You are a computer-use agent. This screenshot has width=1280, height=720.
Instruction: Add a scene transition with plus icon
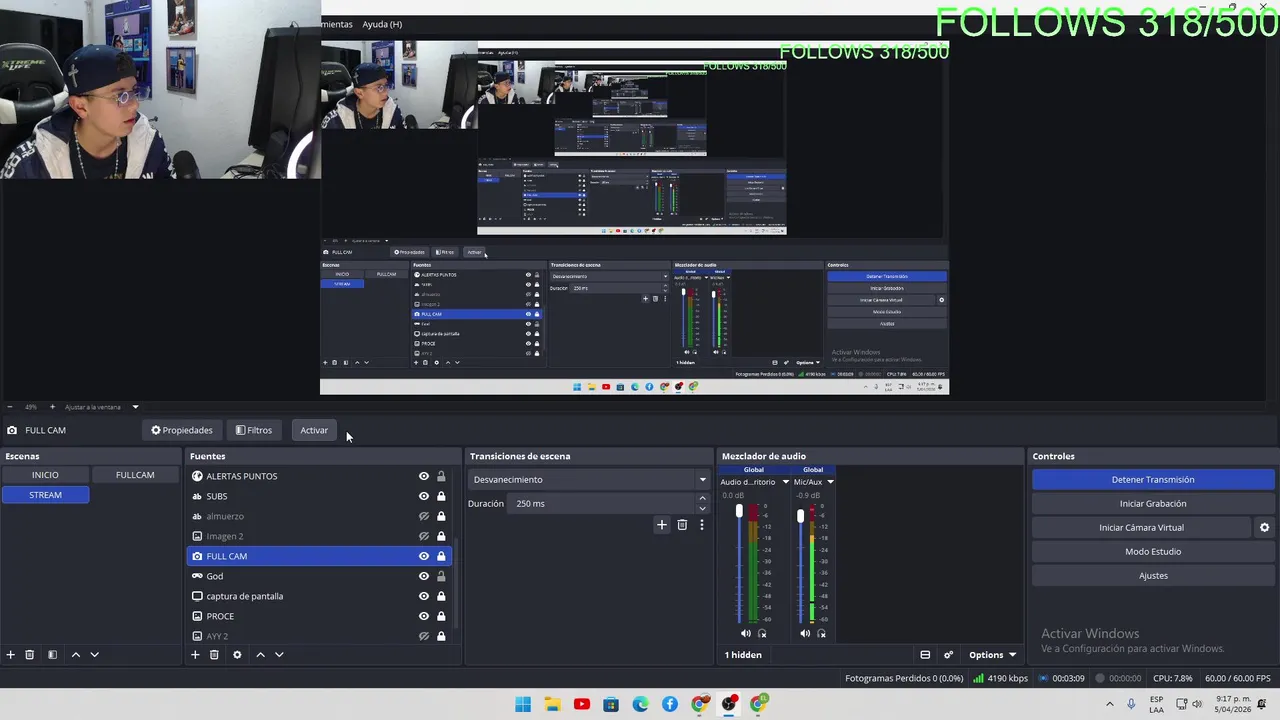pos(661,525)
